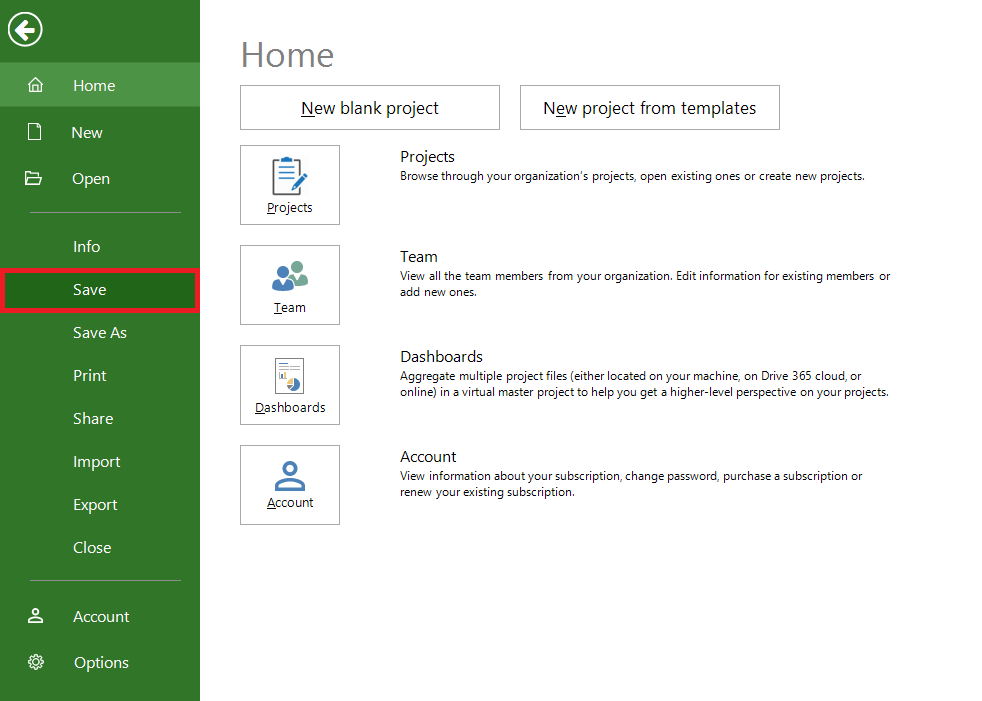This screenshot has height=701, width=982.
Task: Select Import in the sidebar
Action: [x=96, y=461]
